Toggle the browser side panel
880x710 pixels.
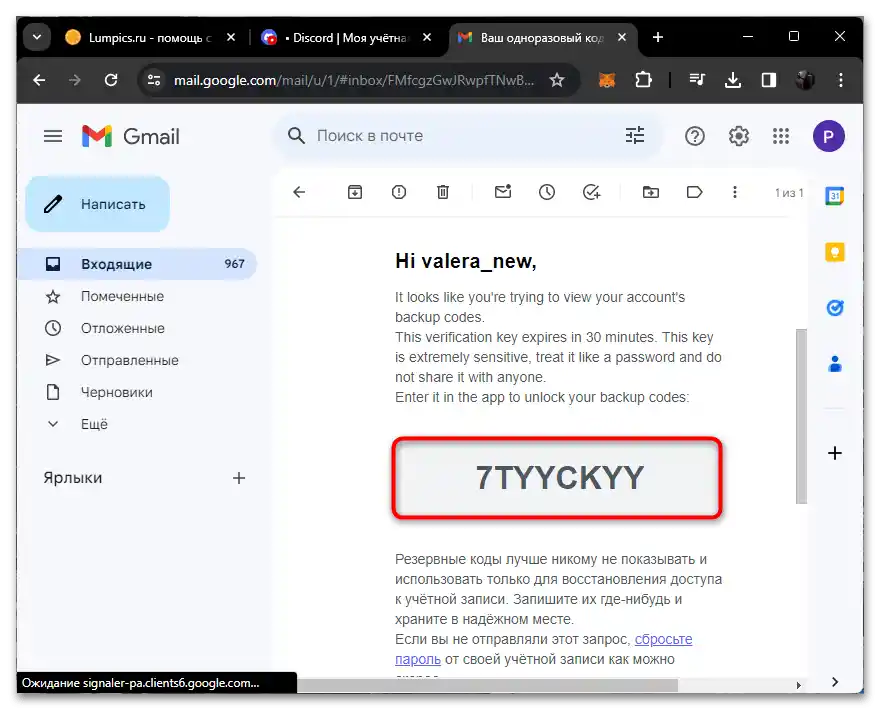pyautogui.click(x=769, y=80)
